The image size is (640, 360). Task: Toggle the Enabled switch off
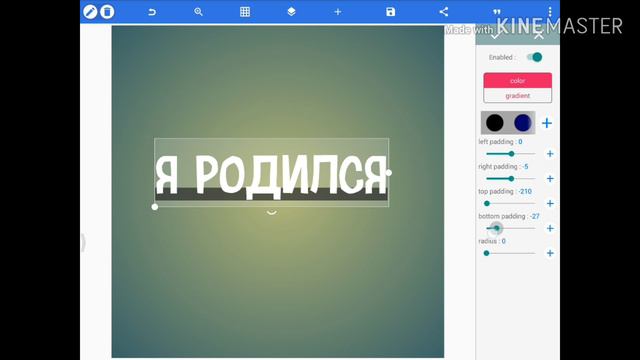click(x=535, y=57)
